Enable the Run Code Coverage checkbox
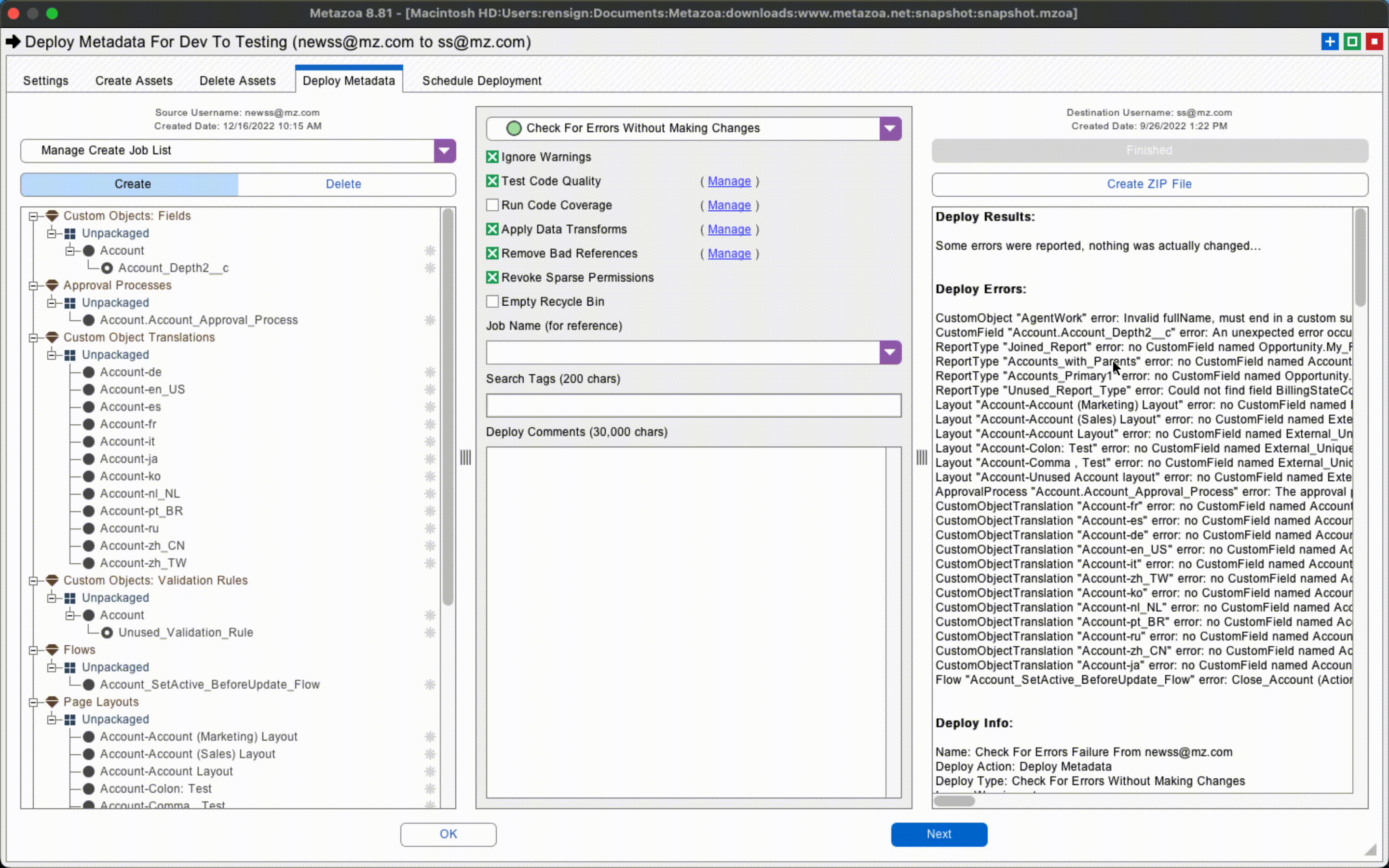The width and height of the screenshot is (1389, 868). click(492, 205)
